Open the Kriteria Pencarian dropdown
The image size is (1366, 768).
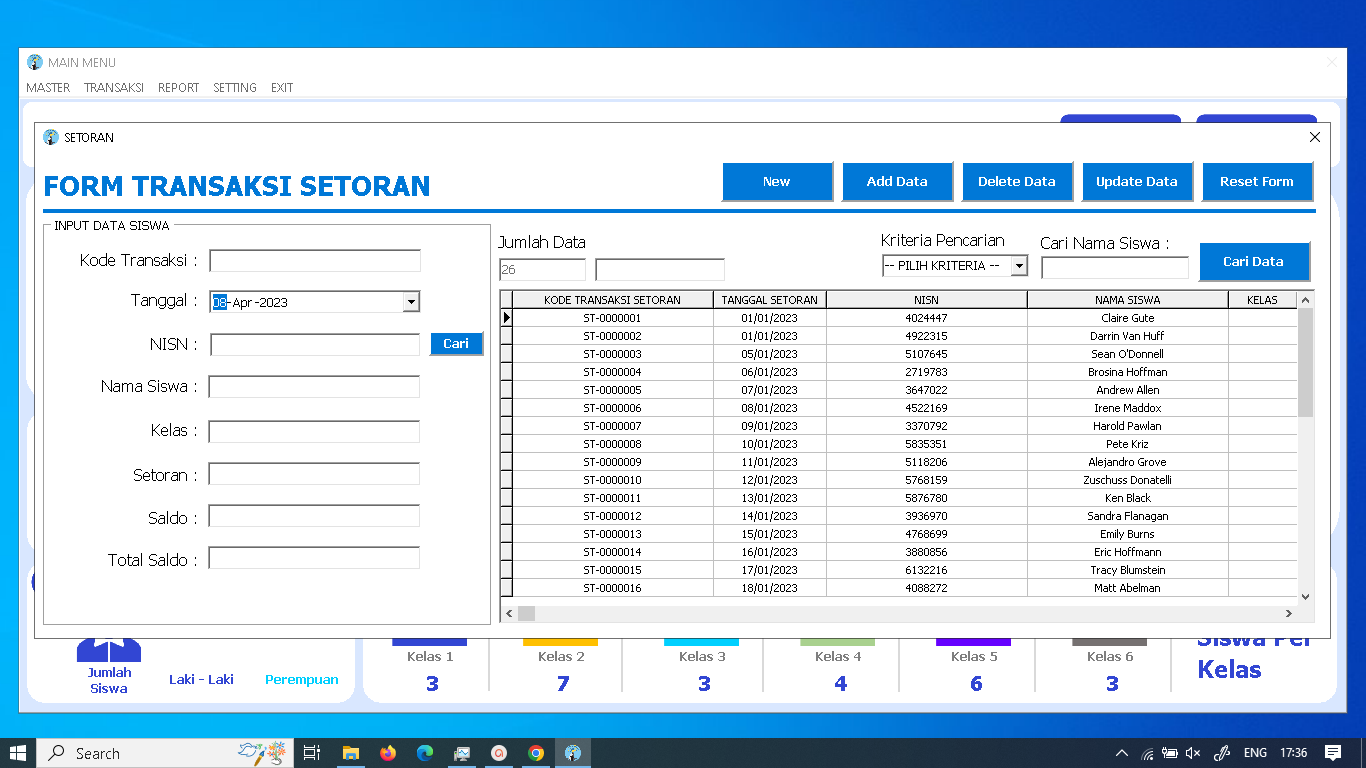pyautogui.click(x=1019, y=265)
